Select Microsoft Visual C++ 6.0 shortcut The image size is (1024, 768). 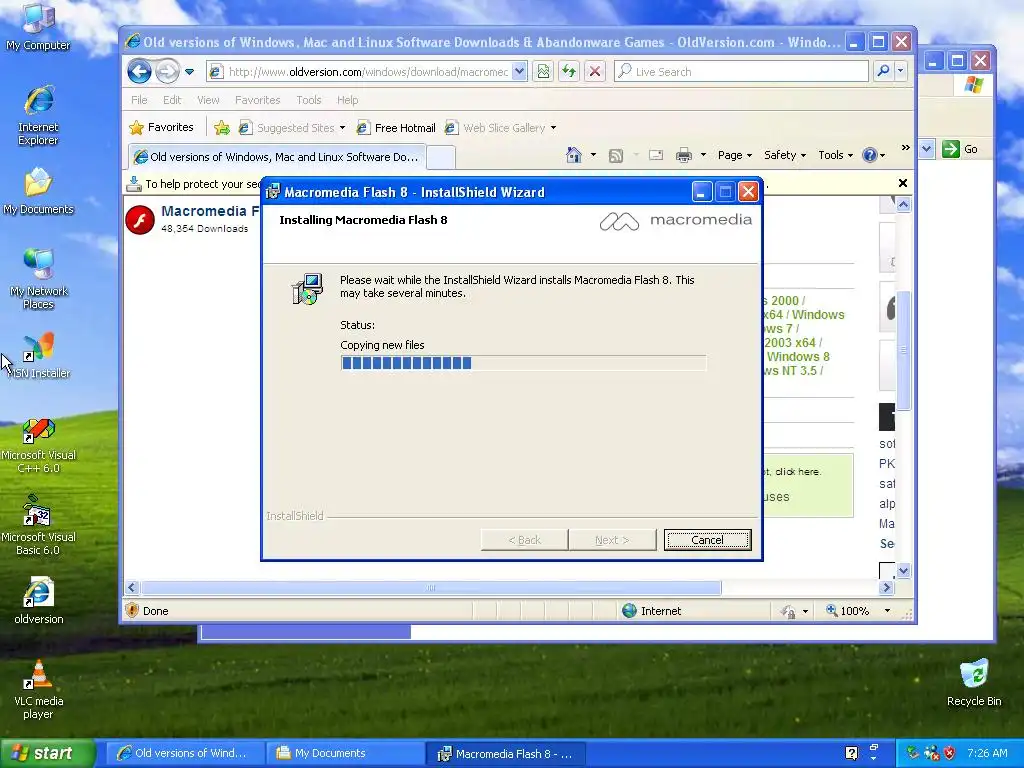[x=38, y=446]
